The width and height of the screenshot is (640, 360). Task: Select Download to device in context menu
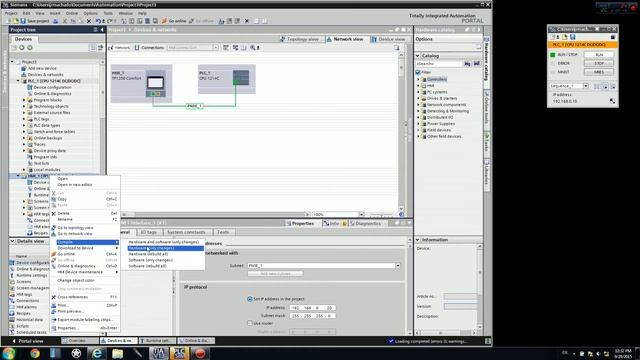(85, 248)
